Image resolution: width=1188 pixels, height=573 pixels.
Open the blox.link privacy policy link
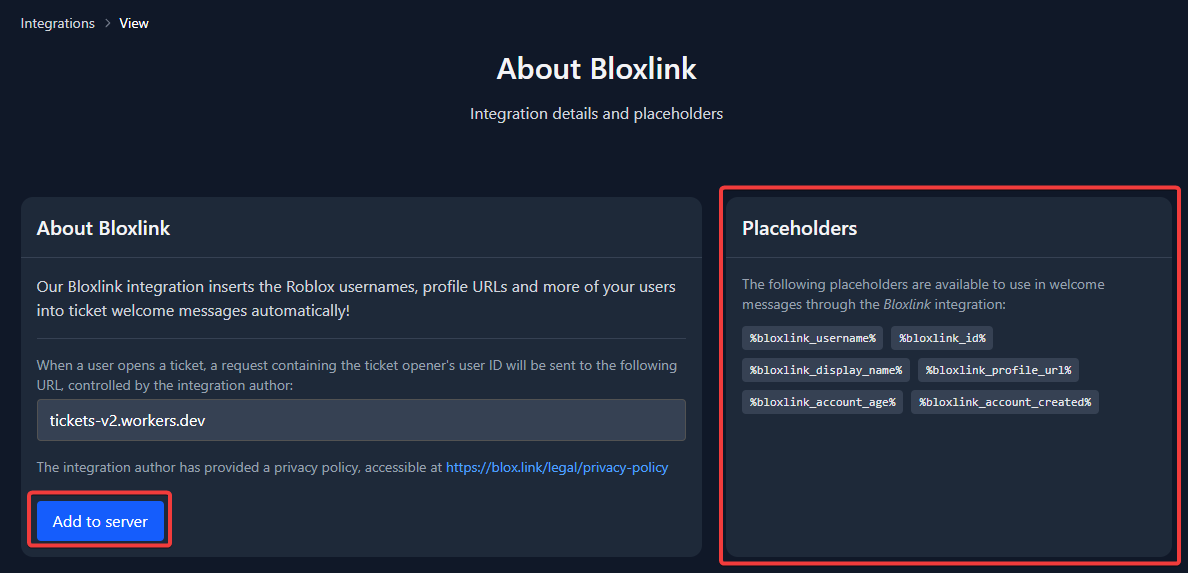(x=557, y=468)
